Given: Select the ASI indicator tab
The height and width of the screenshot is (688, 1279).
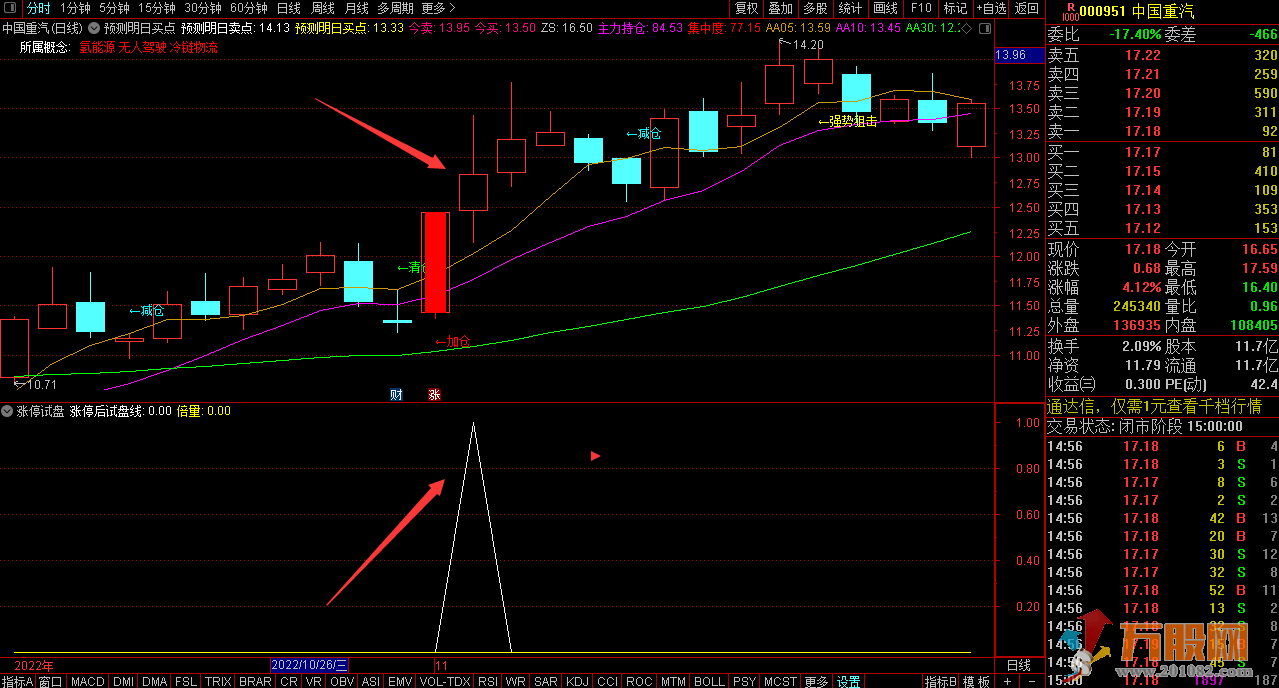Looking at the screenshot, I should pos(370,681).
